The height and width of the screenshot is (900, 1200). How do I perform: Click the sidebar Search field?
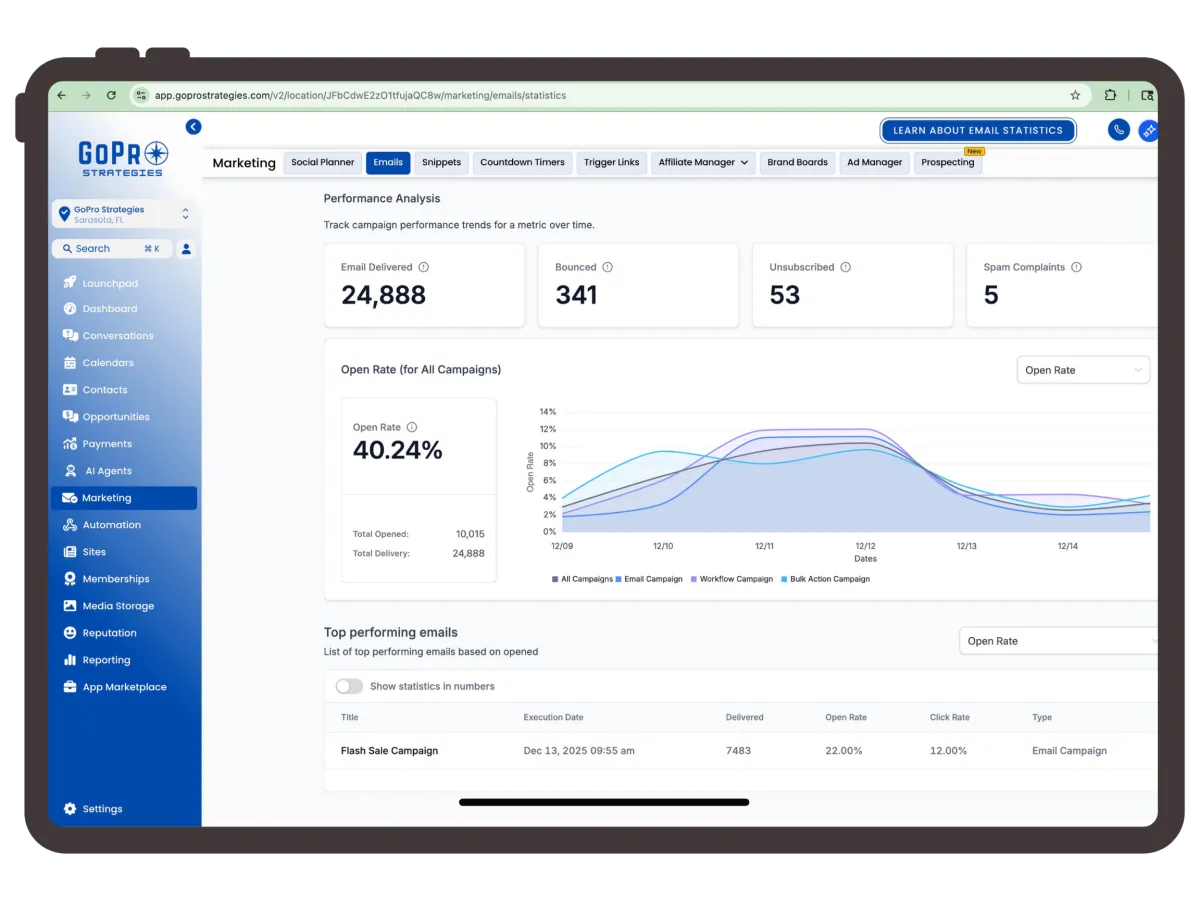pos(112,249)
